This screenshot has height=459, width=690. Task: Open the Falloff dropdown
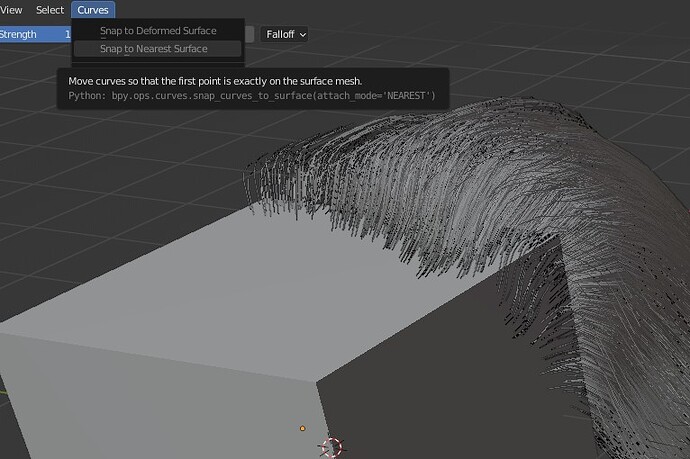click(x=285, y=34)
